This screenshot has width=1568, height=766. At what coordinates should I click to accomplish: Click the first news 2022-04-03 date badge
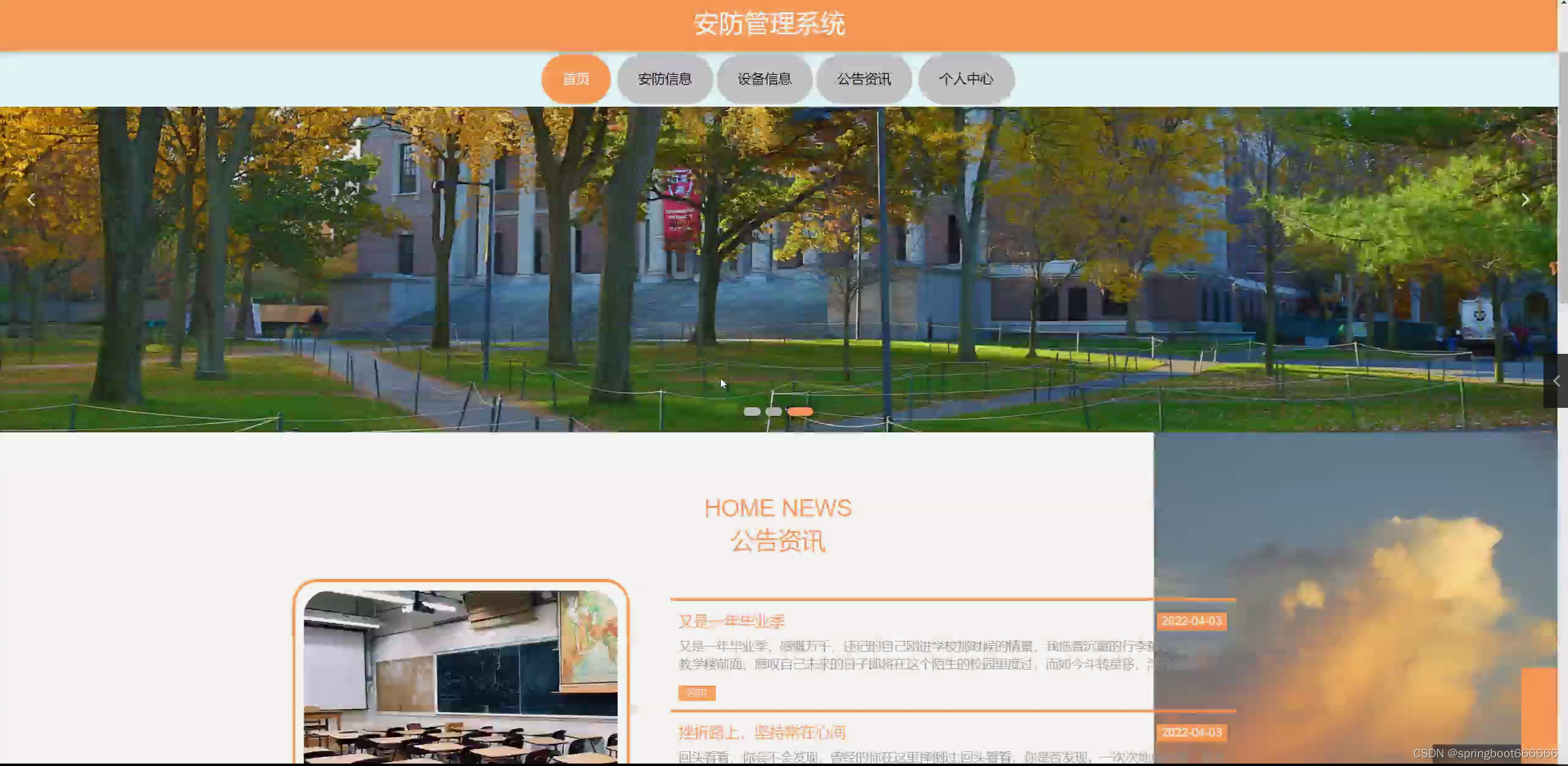(1191, 621)
